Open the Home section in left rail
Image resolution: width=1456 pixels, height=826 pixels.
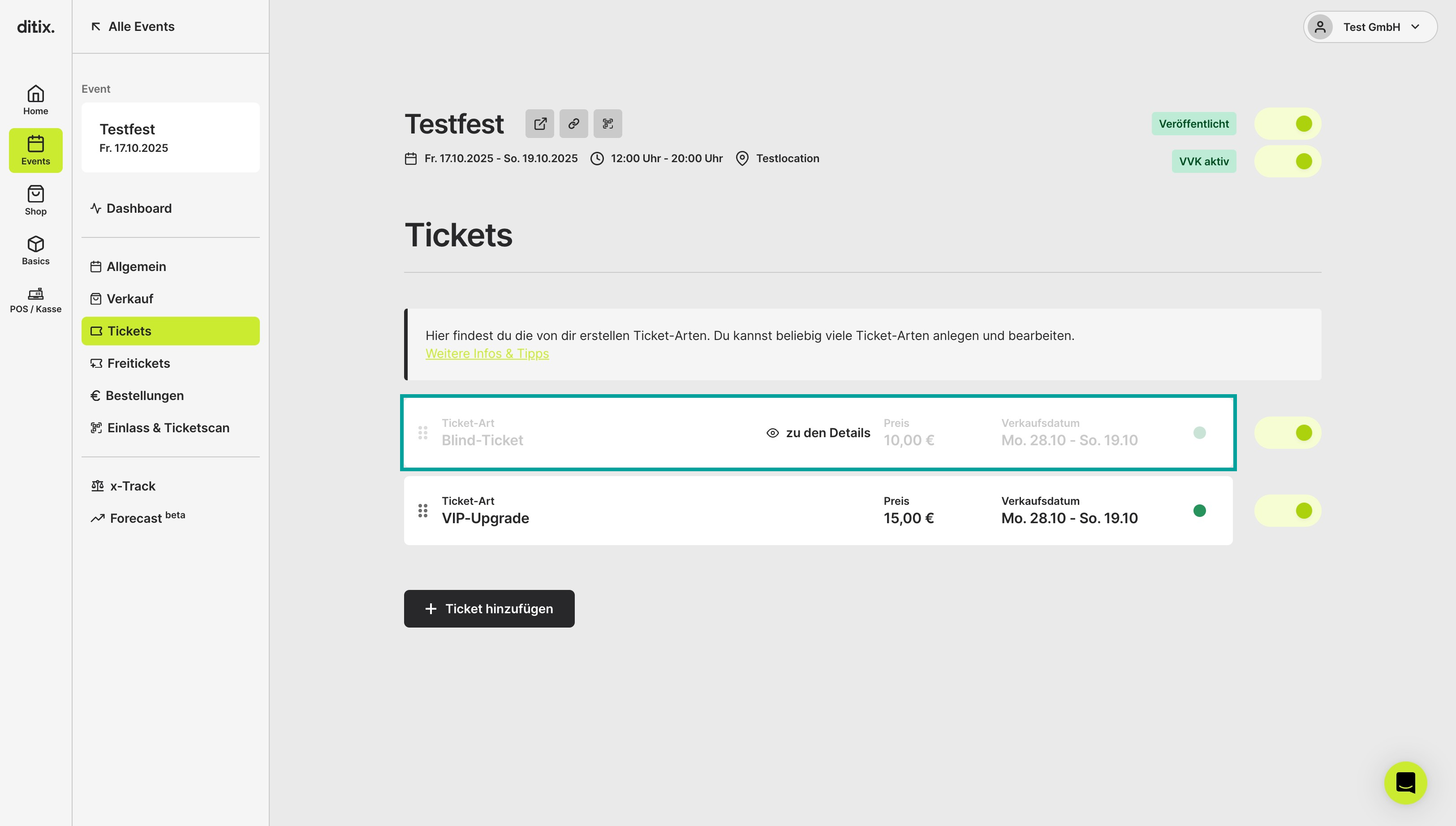[x=35, y=100]
